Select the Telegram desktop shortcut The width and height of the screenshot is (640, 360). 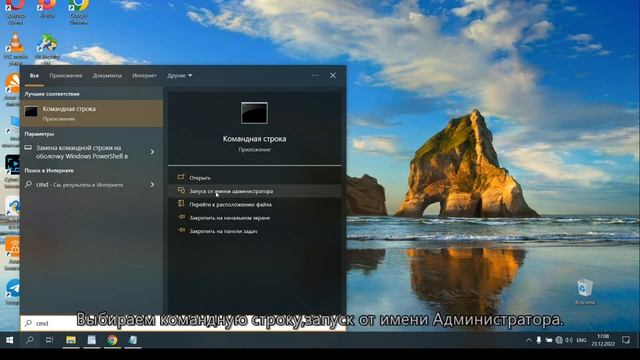pyautogui.click(x=13, y=292)
